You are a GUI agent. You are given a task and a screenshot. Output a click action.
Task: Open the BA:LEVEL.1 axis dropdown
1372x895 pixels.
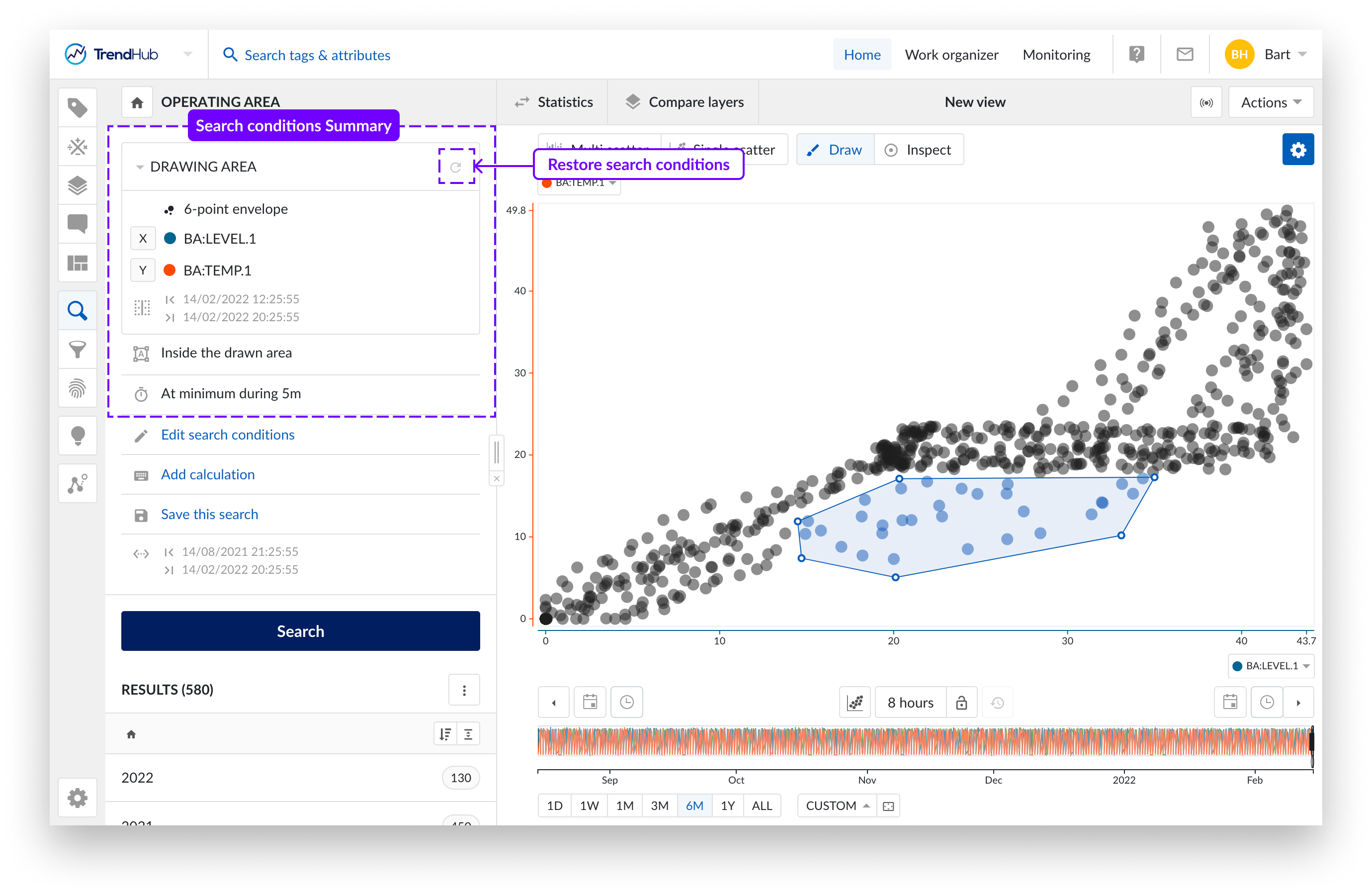(1271, 665)
